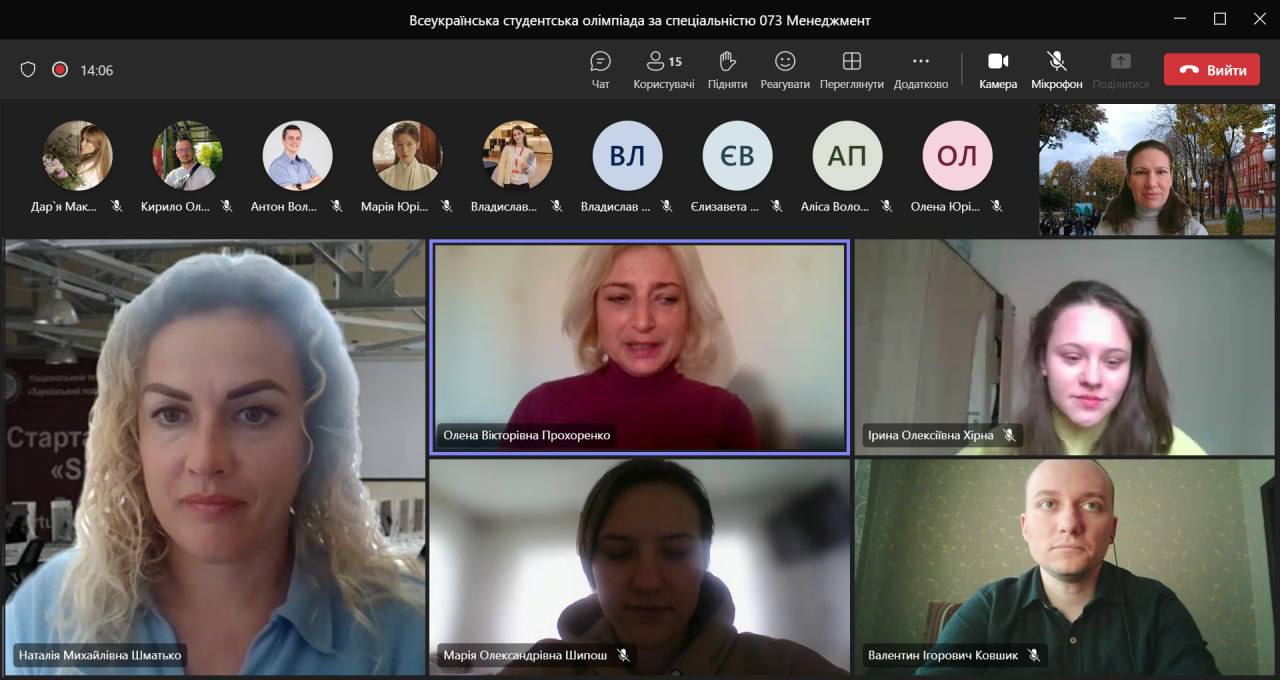Select the ЄВ participant avatar

[737, 156]
